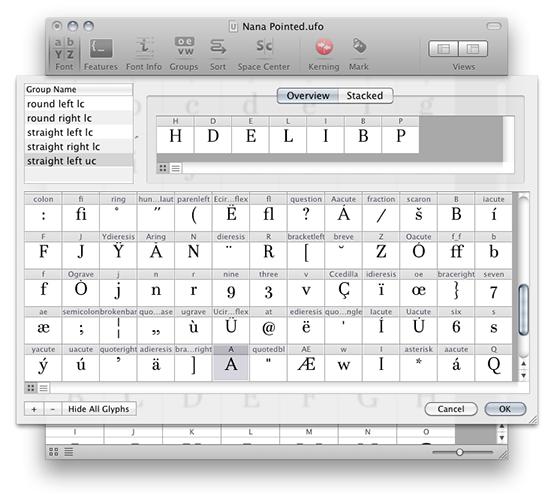The height and width of the screenshot is (499, 557).
Task: Select the Ccedilla glyph cell
Action: 344,287
